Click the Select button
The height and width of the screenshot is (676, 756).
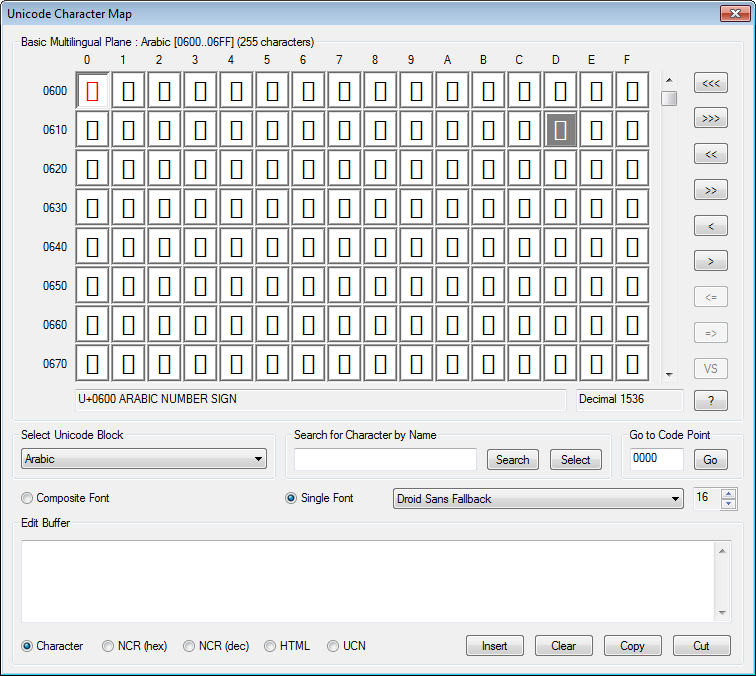coord(576,460)
